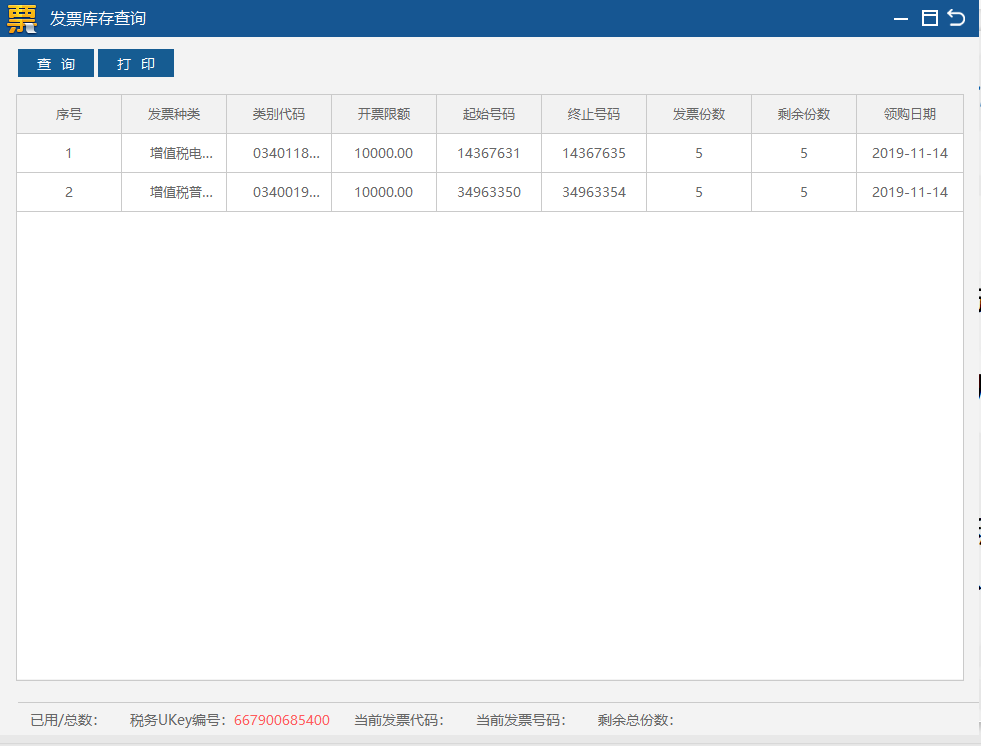Click the 当前发票代码 status label
The image size is (981, 746).
[399, 720]
